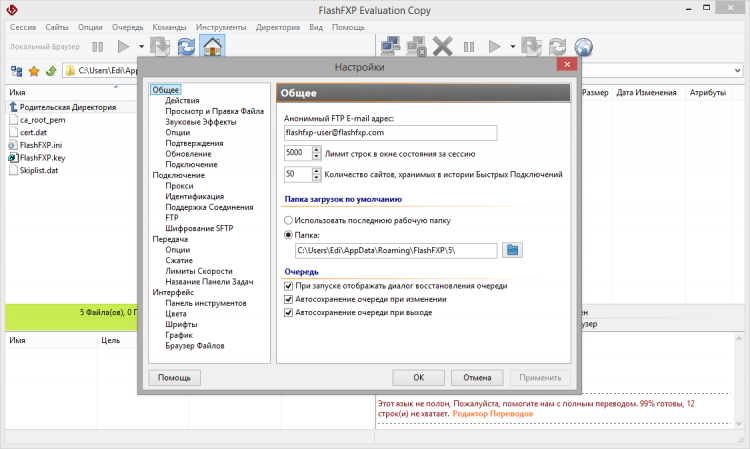750x449 pixels.
Task: Sort by 'Дата Изменения' column header
Action: click(x=647, y=92)
